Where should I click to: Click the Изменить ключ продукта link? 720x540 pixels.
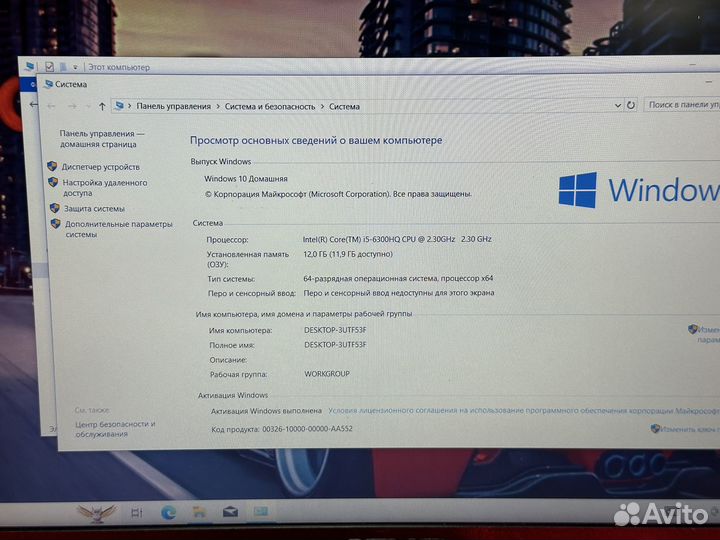(688, 429)
